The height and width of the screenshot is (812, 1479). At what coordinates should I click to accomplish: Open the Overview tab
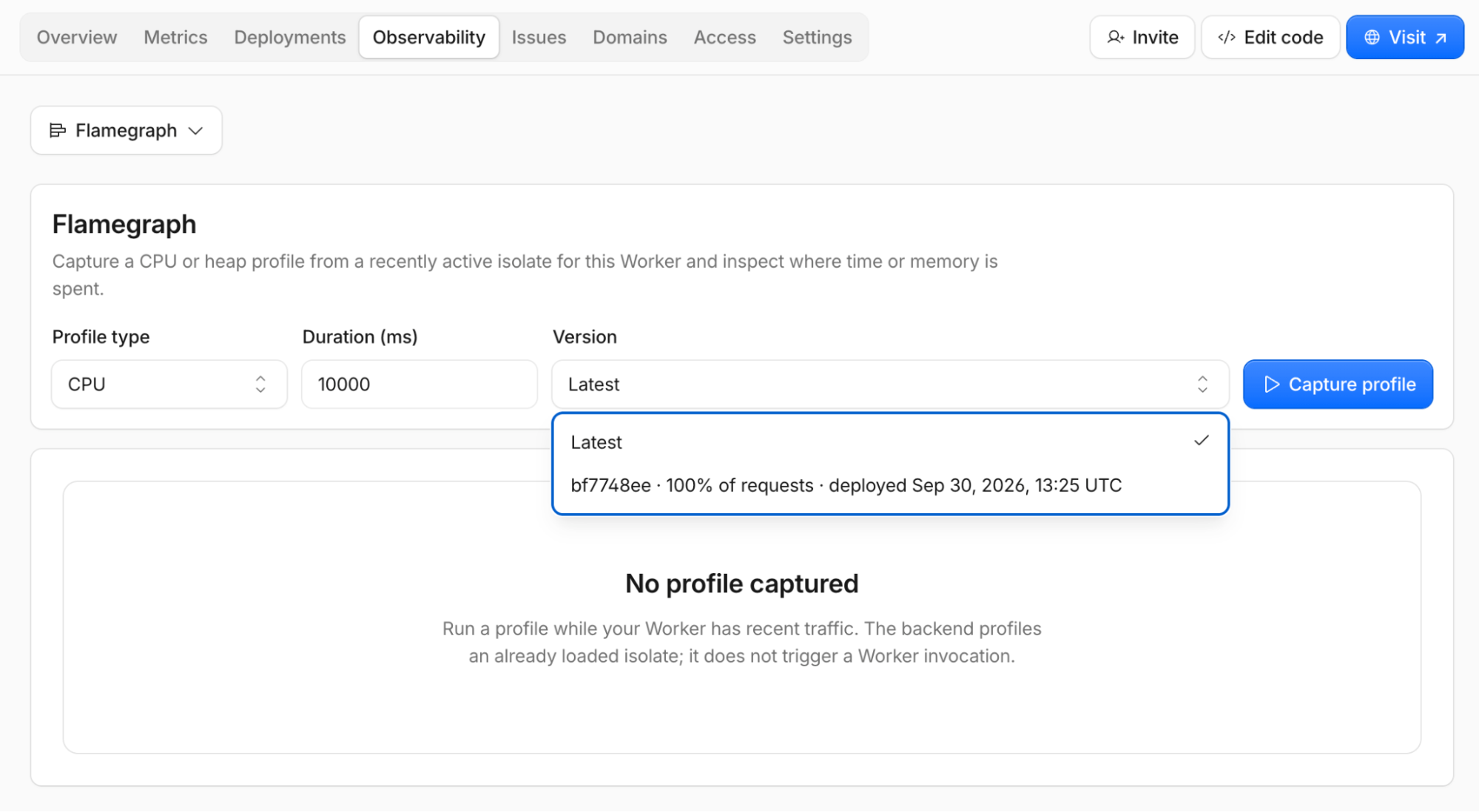[x=77, y=37]
